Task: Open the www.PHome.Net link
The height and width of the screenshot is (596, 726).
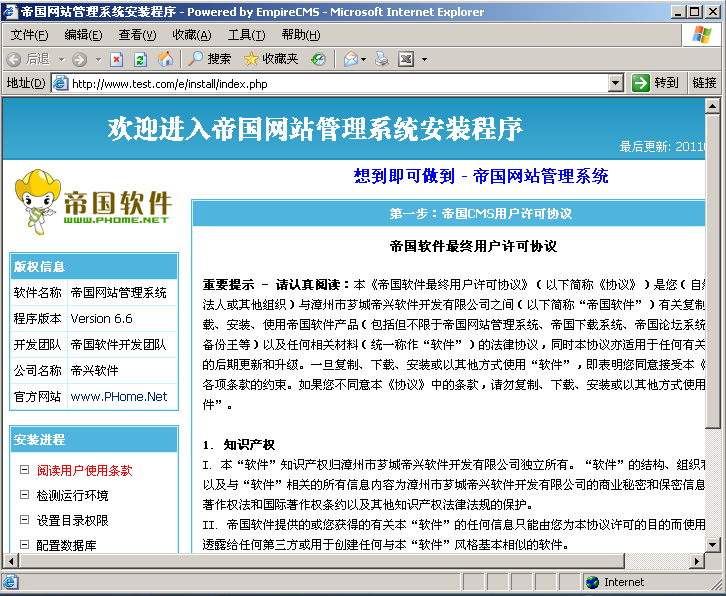Action: coord(119,397)
